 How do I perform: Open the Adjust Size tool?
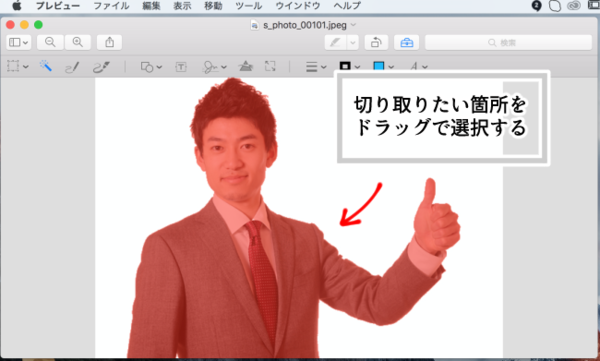pyautogui.click(x=270, y=66)
